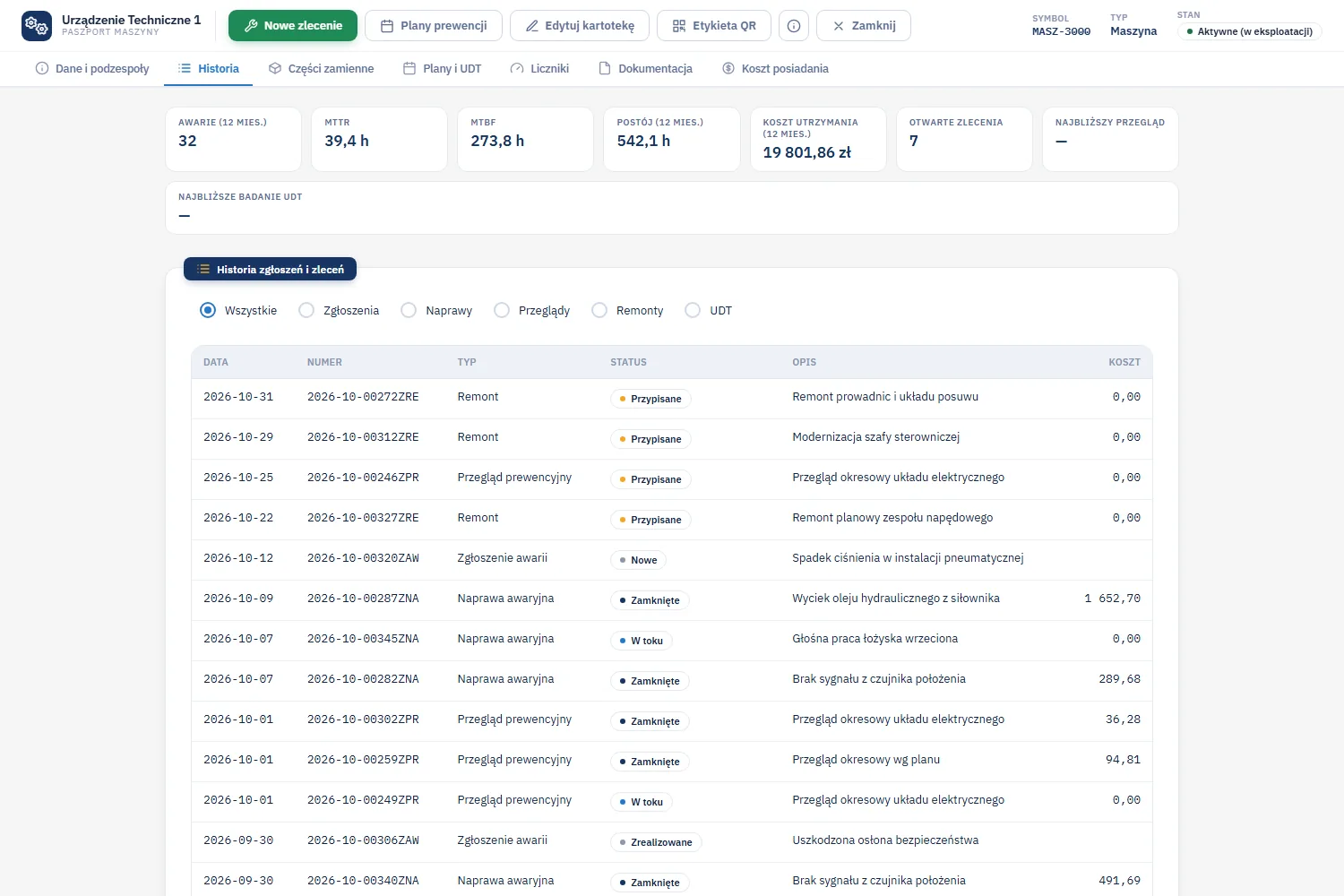Click the document icon in Dokumentacja tab

tap(605, 68)
